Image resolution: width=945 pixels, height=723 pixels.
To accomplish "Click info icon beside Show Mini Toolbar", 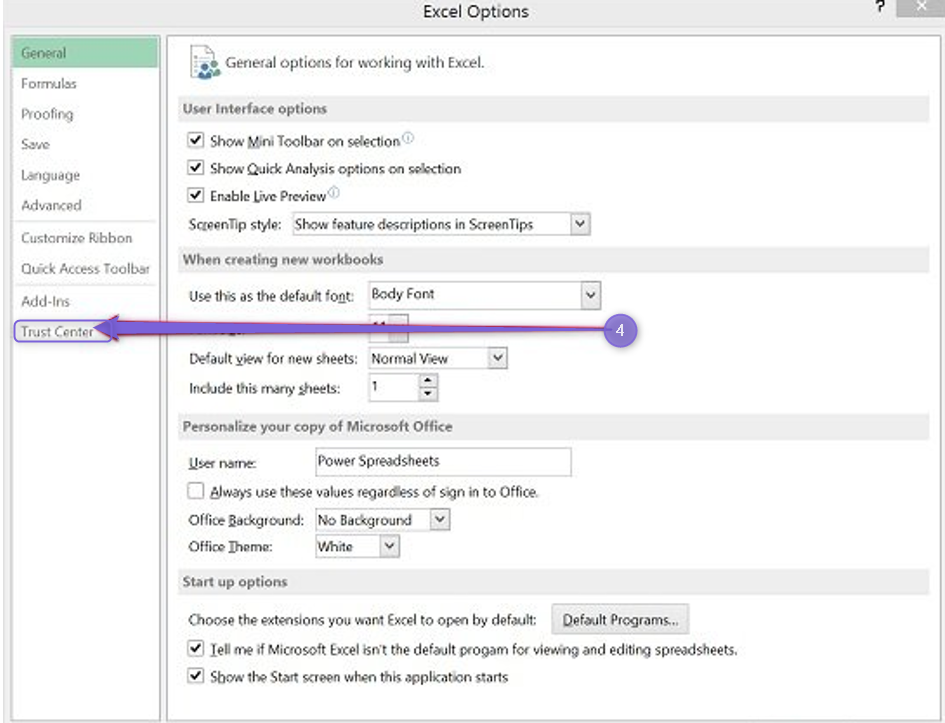I will [408, 138].
